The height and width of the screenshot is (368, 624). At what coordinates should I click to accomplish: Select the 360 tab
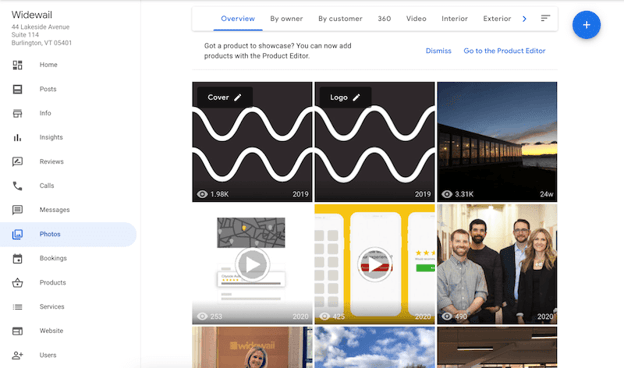point(384,19)
